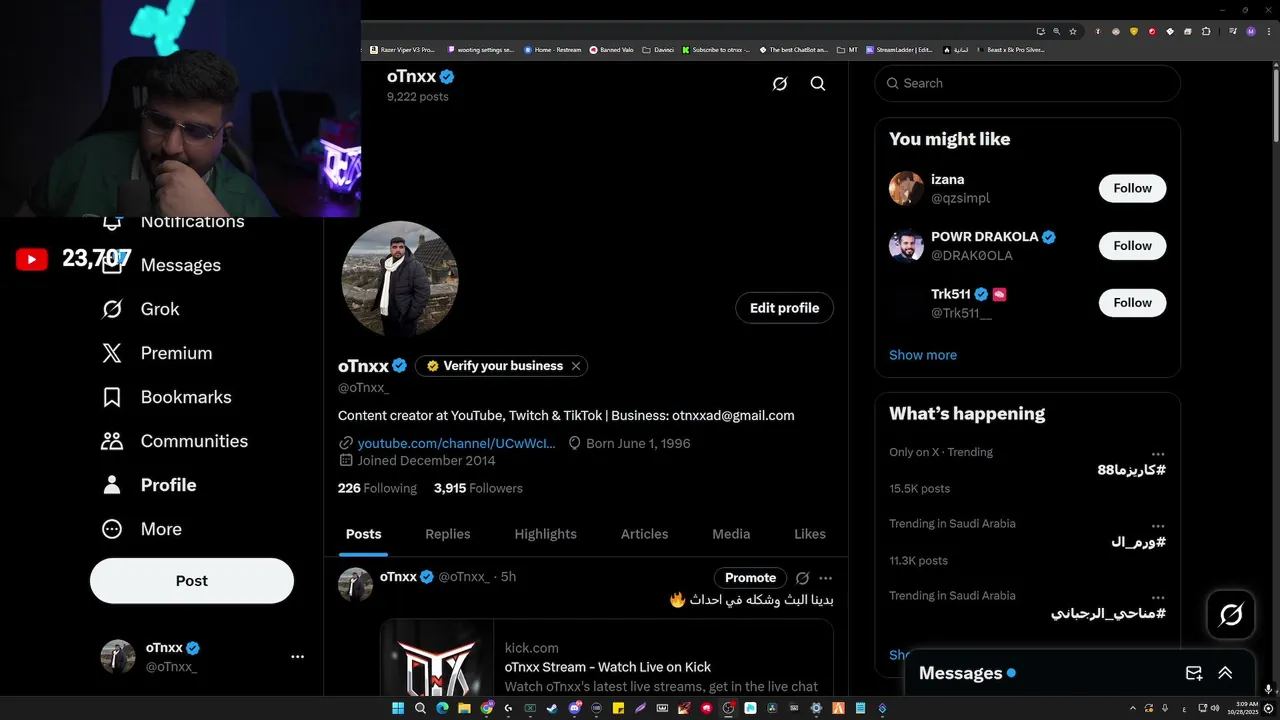Viewport: 1280px width, 720px height.
Task: Open account switcher dots beside oTnxx
Action: coord(297,657)
